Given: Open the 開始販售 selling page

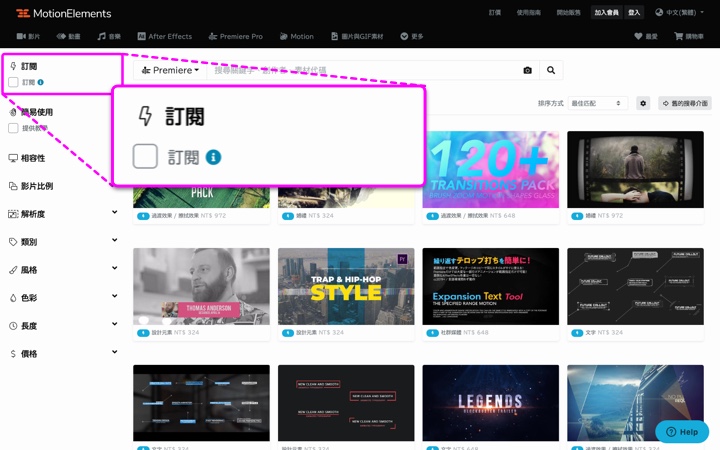Looking at the screenshot, I should [568, 12].
